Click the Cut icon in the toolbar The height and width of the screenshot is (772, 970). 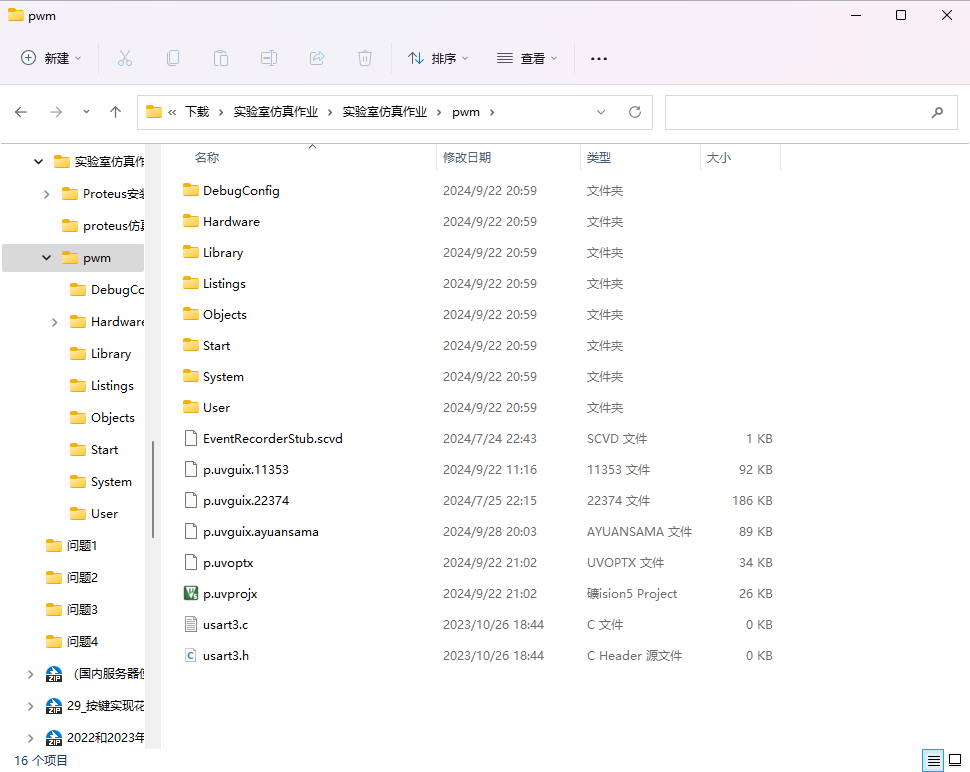tap(124, 58)
